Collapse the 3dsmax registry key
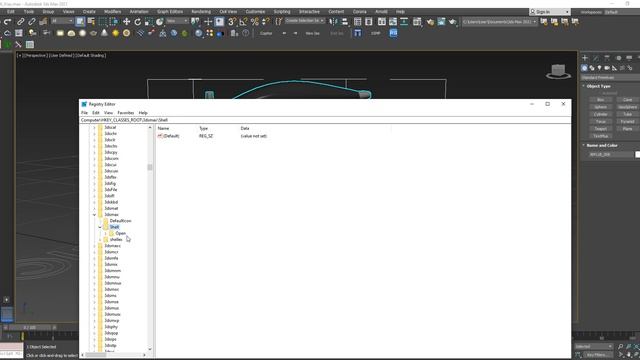640x360 pixels. 94,215
